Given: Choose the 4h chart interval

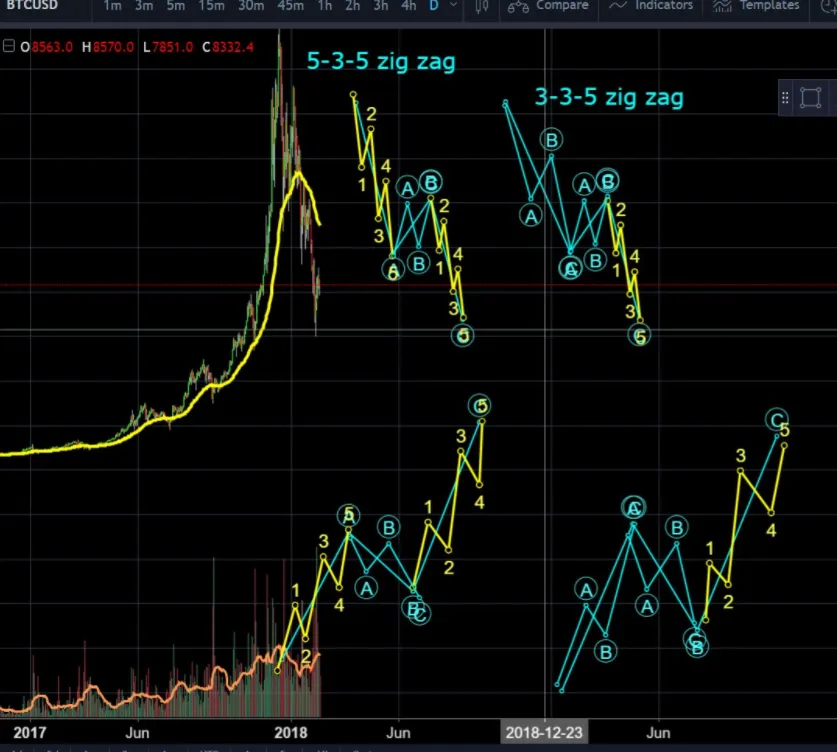Looking at the screenshot, I should point(408,6).
